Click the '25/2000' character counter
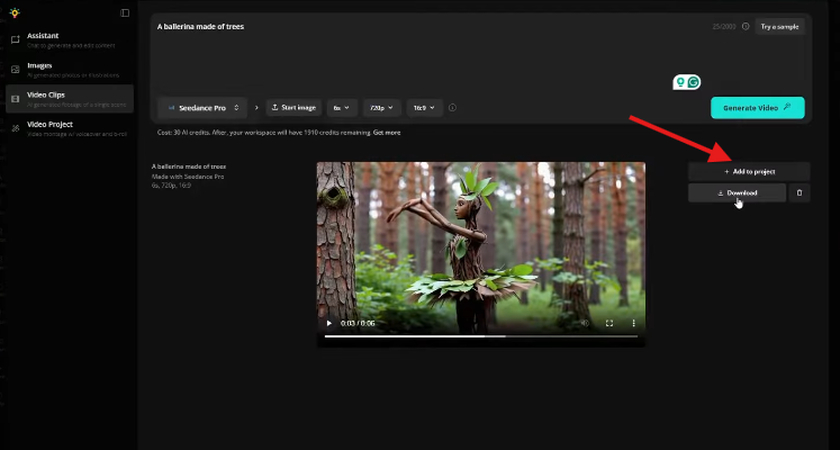 coord(724,26)
